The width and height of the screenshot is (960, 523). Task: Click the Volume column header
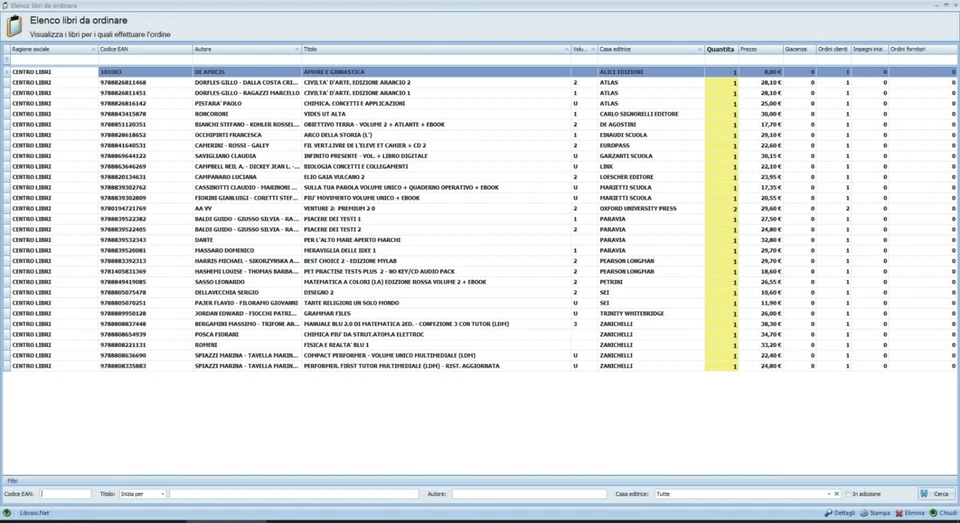point(583,49)
